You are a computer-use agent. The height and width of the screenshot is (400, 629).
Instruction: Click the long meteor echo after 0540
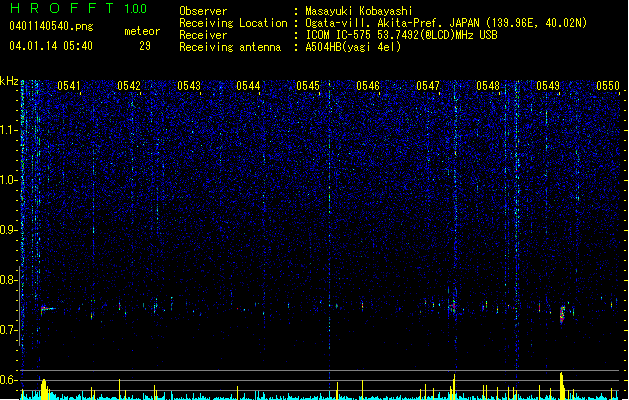[48, 309]
